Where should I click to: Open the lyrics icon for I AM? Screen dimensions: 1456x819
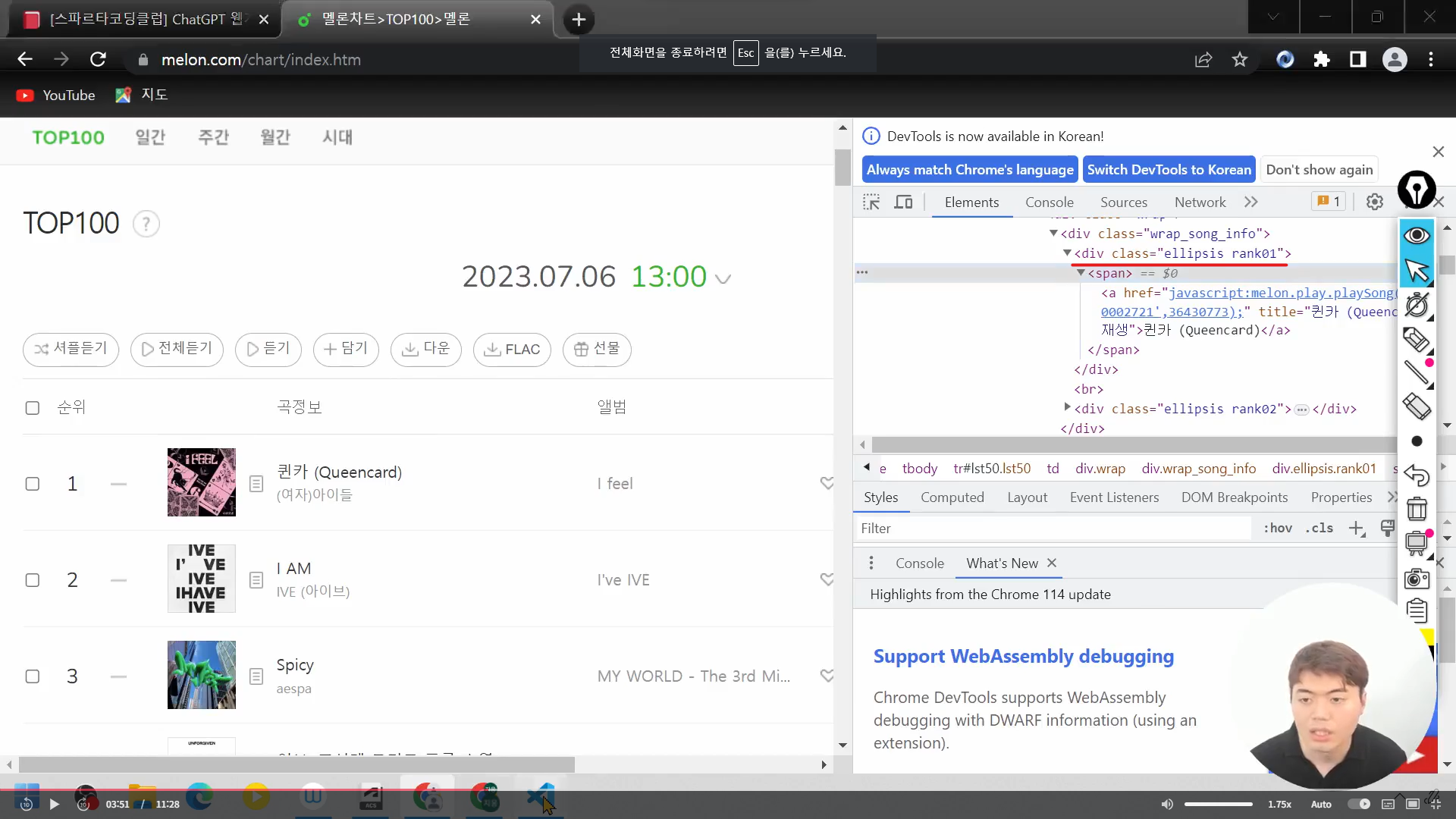pos(256,580)
